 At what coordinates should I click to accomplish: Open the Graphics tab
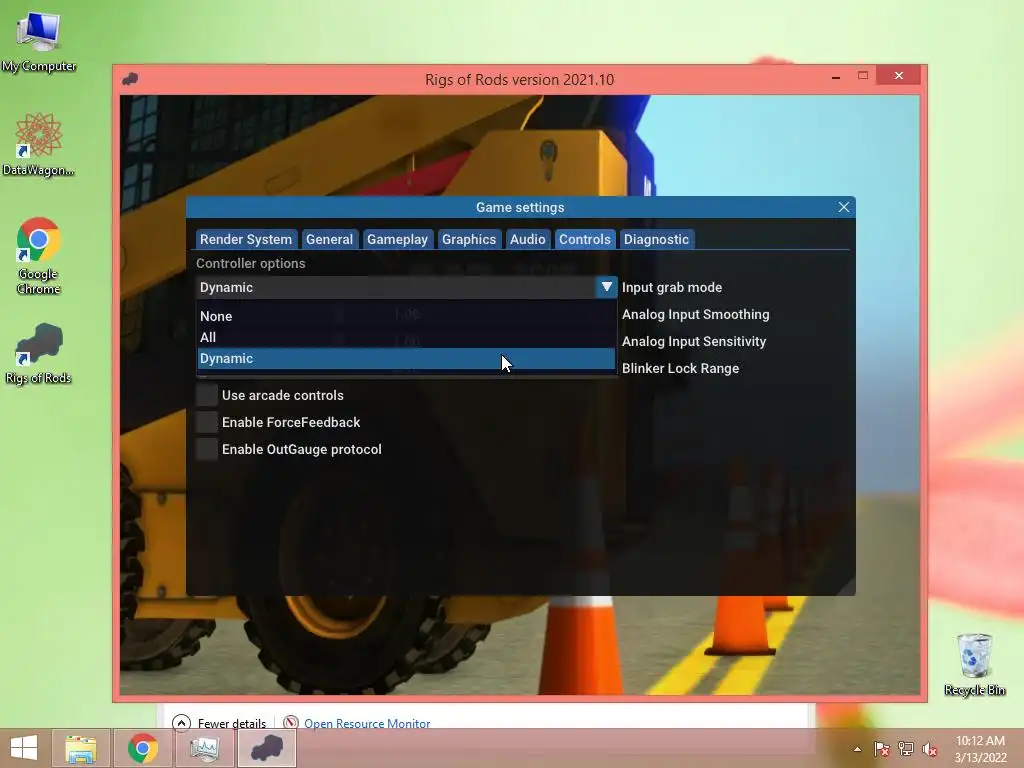pos(469,239)
